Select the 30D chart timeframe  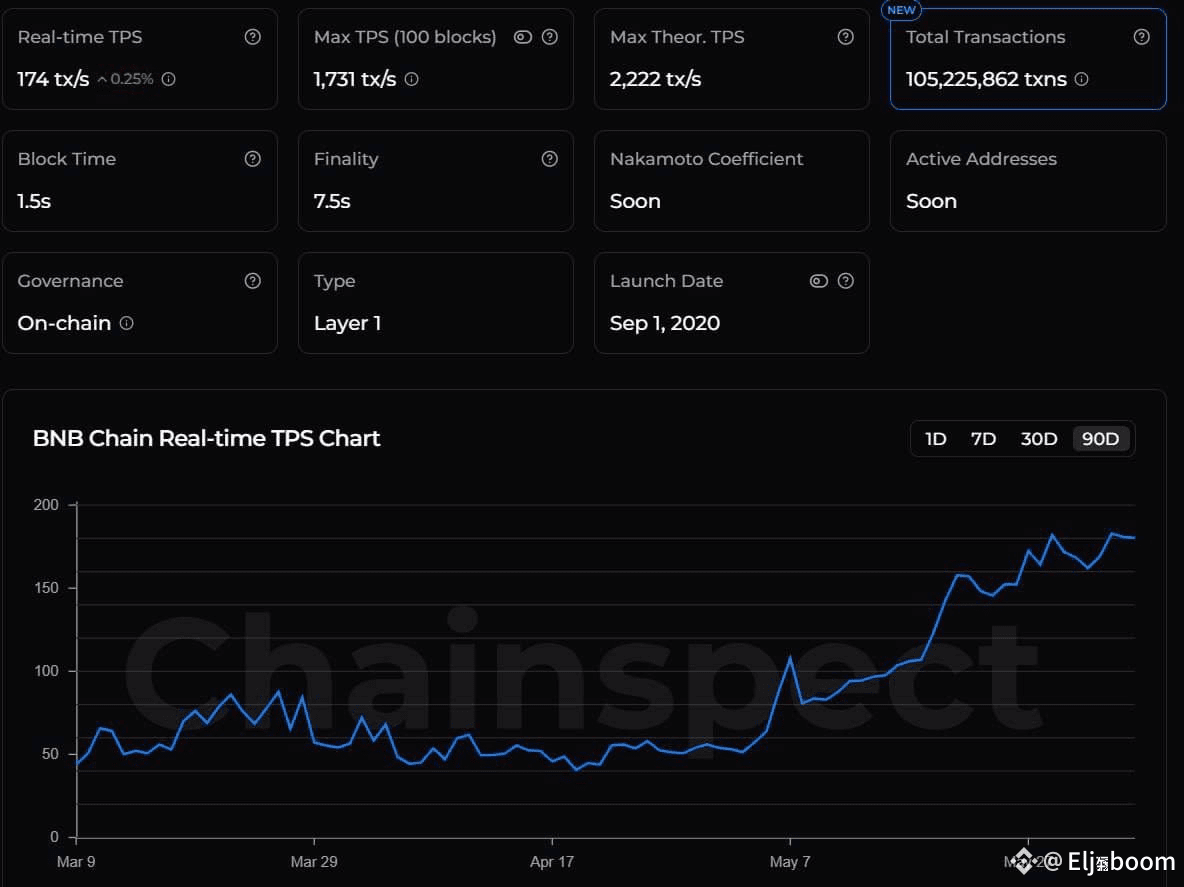(1039, 438)
